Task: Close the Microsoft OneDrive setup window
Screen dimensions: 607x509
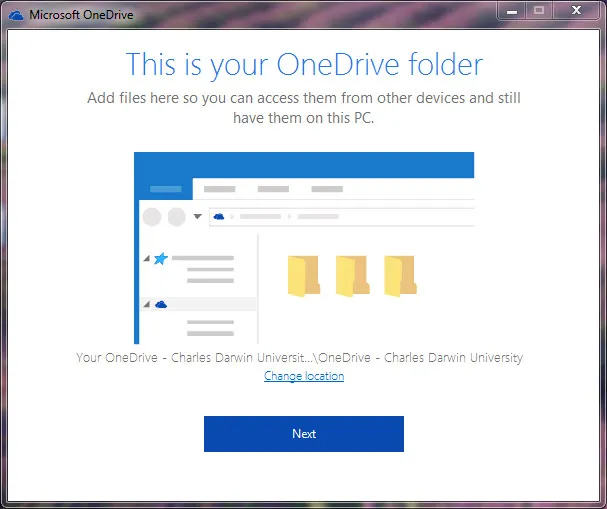Action: click(x=576, y=11)
